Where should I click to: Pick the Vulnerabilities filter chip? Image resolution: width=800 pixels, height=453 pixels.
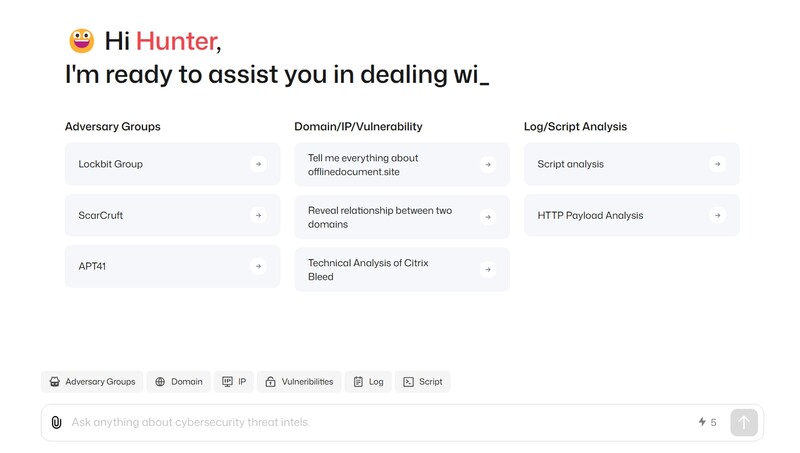pyautogui.click(x=299, y=382)
